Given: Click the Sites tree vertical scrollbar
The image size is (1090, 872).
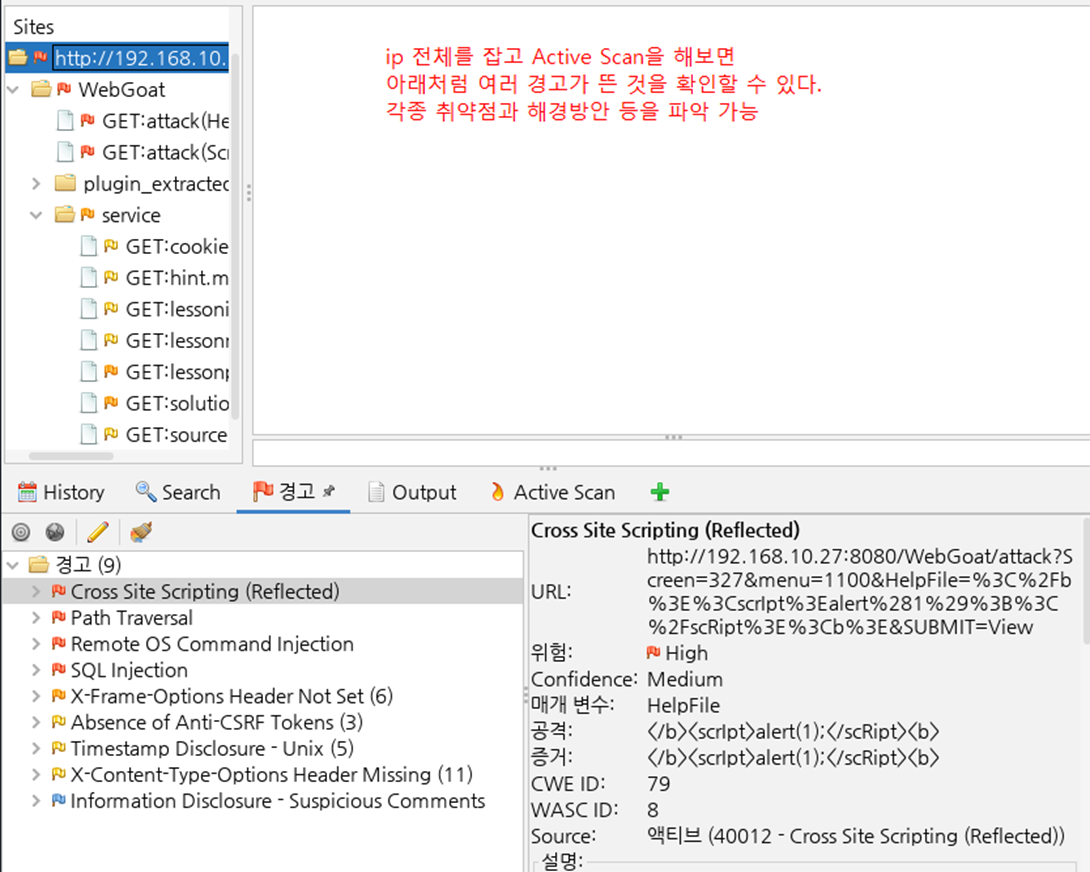Looking at the screenshot, I should (235, 236).
